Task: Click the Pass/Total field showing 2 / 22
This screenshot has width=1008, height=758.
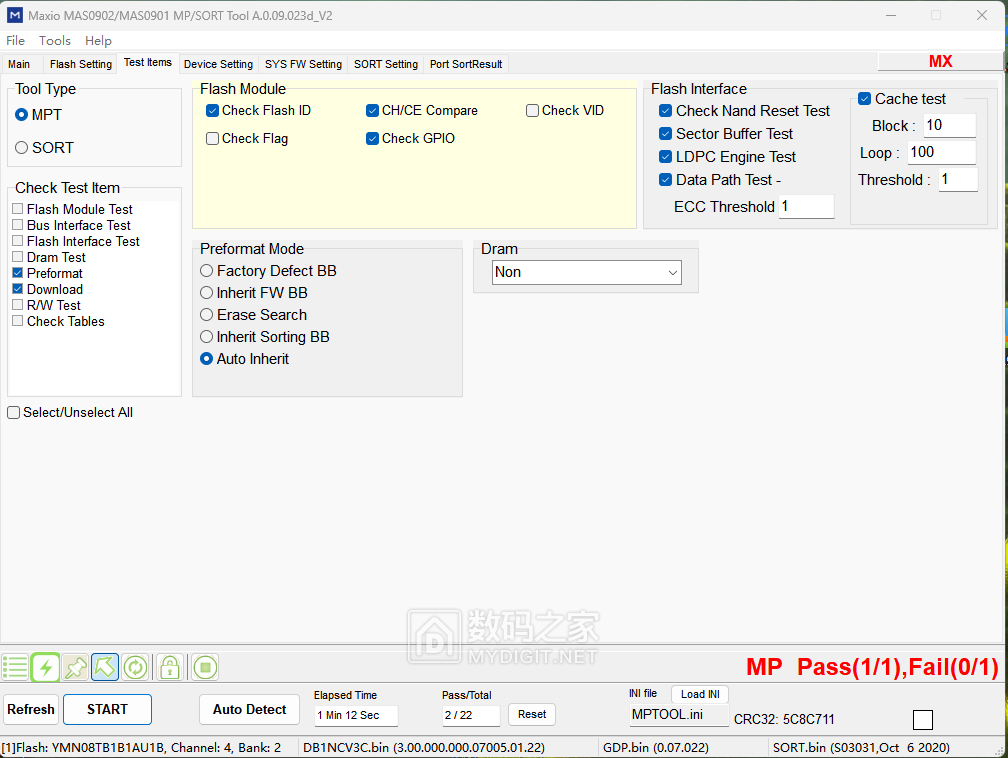Action: [x=471, y=716]
